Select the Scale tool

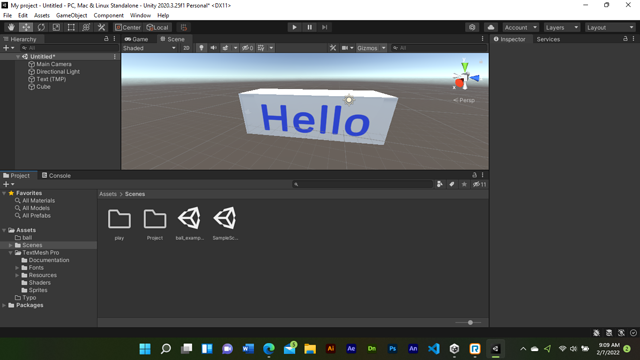[56, 27]
